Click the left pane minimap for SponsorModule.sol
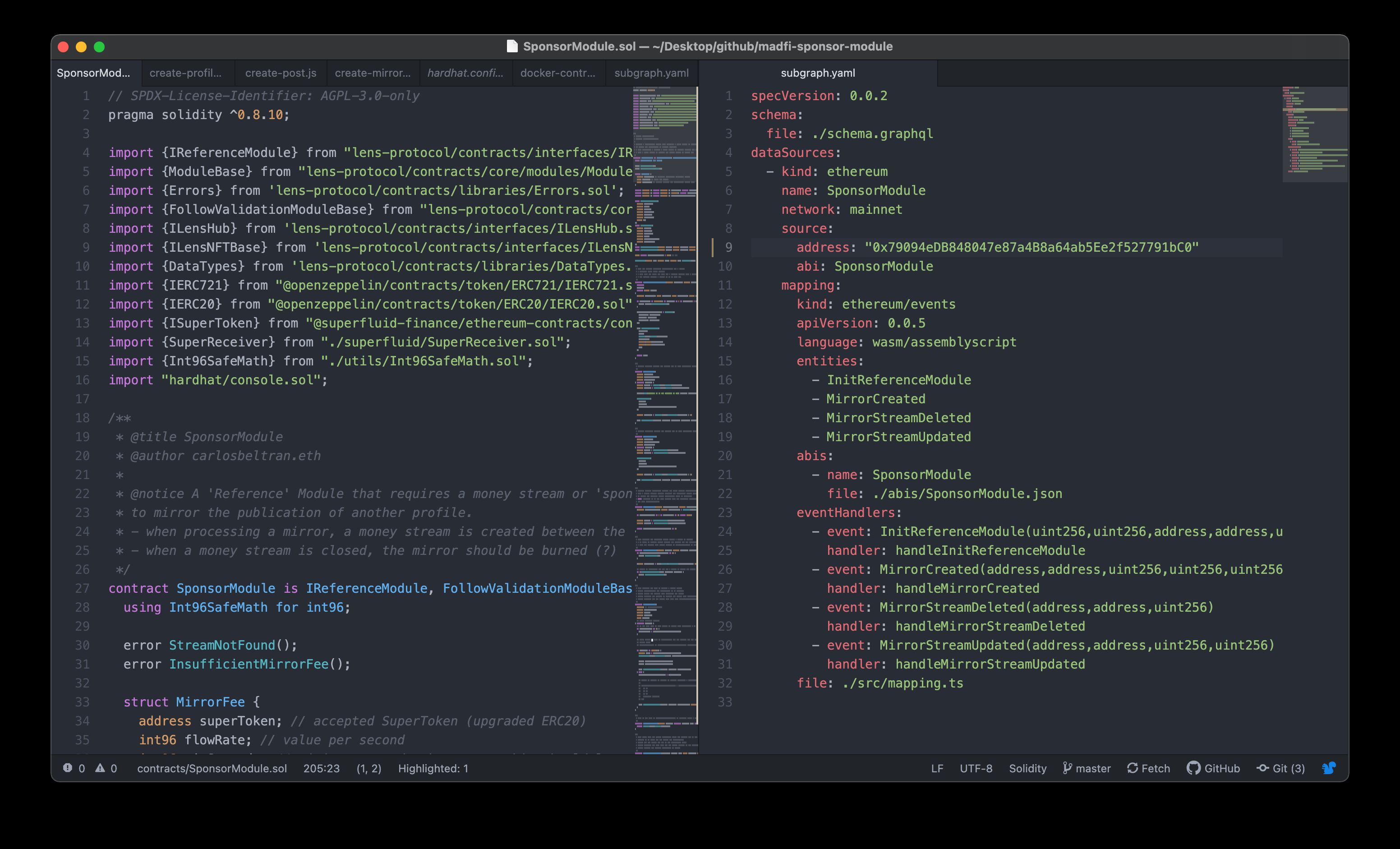The image size is (1400, 849). pyautogui.click(x=665, y=420)
